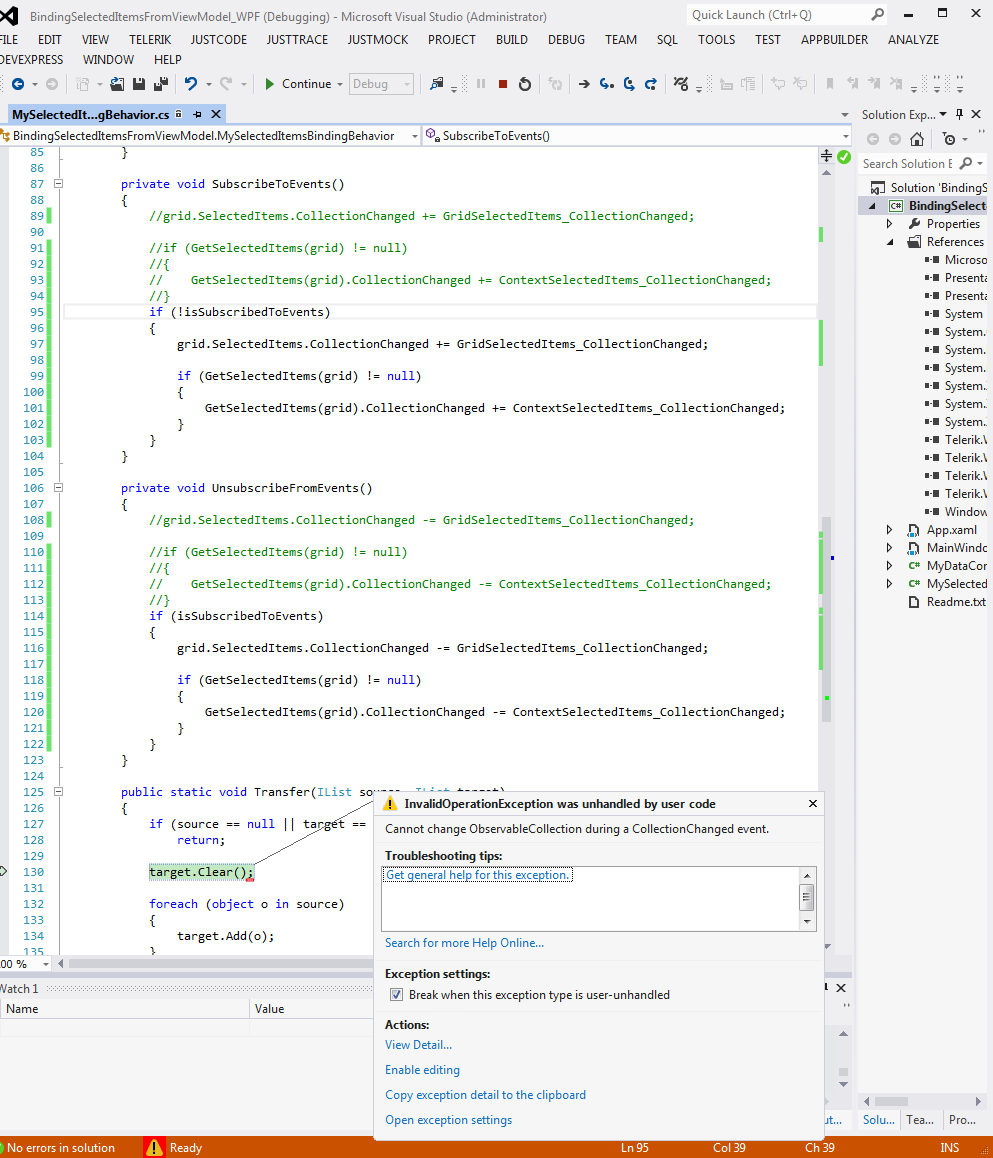Viewport: 993px width, 1158px height.
Task: Collapse the UnsubscribeFromEvents method outline
Action: [58, 488]
